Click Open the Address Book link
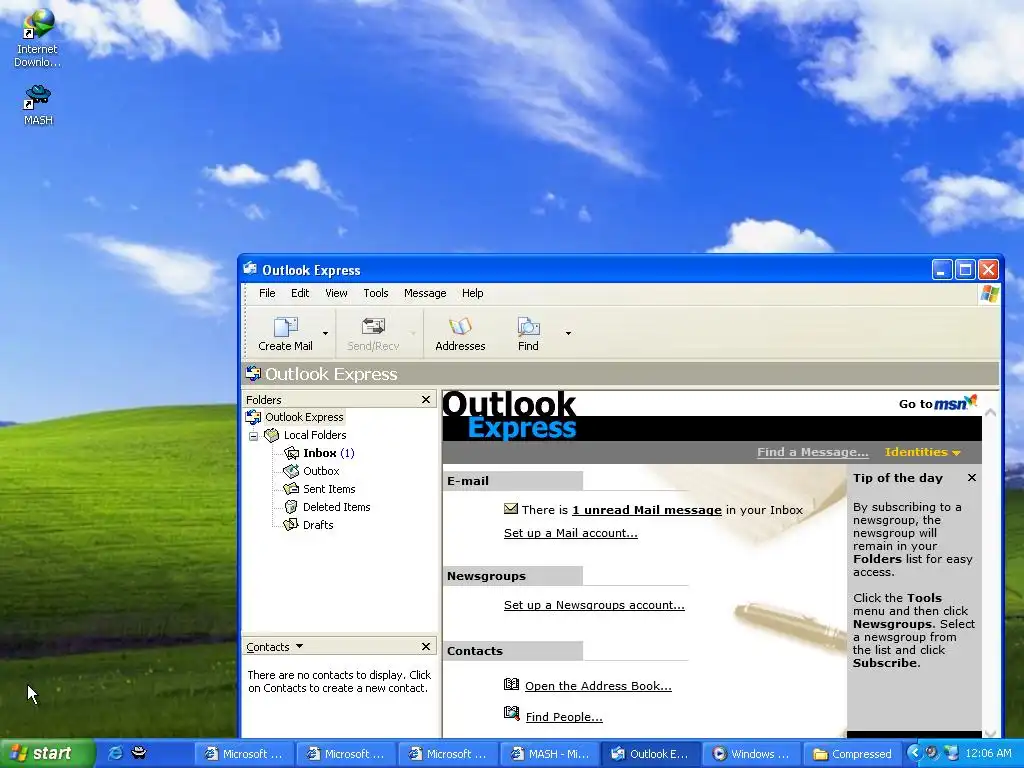 tap(598, 686)
